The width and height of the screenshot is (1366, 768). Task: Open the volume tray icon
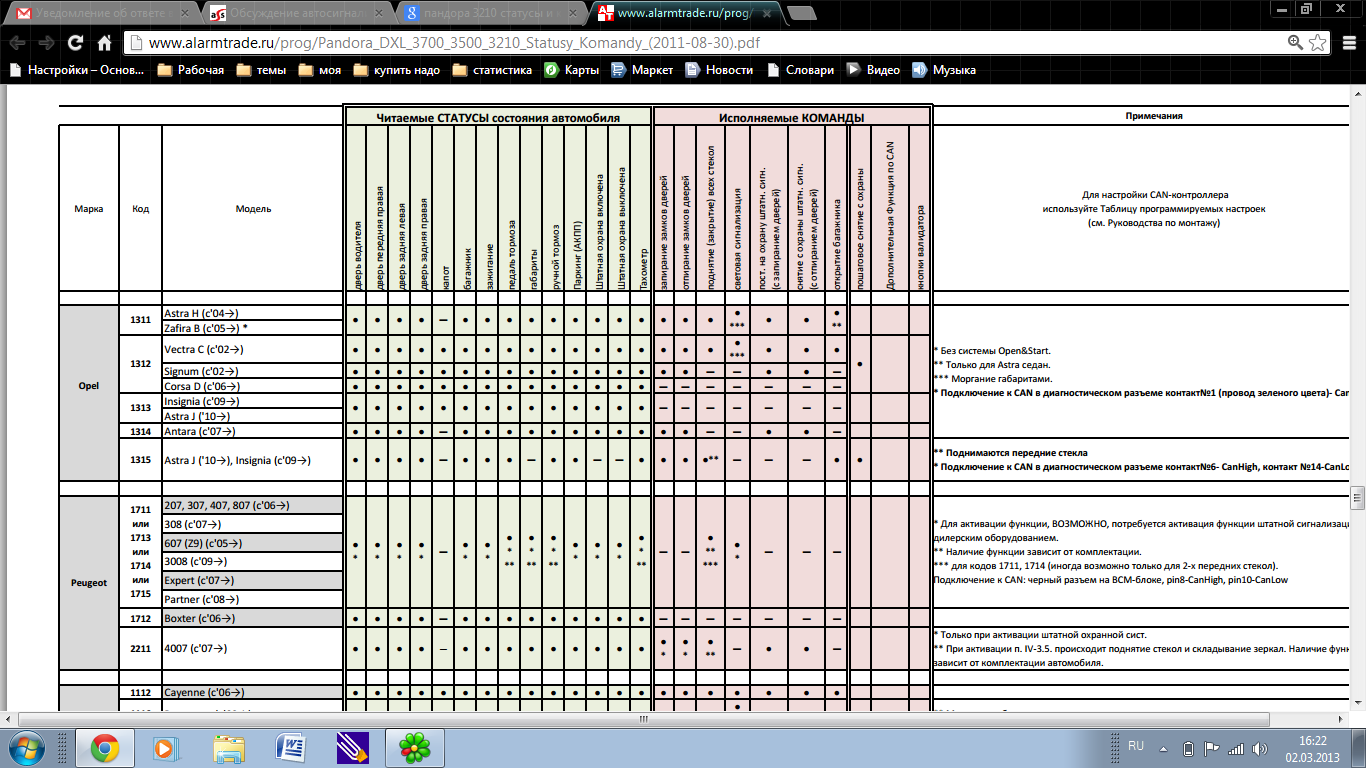point(1260,748)
